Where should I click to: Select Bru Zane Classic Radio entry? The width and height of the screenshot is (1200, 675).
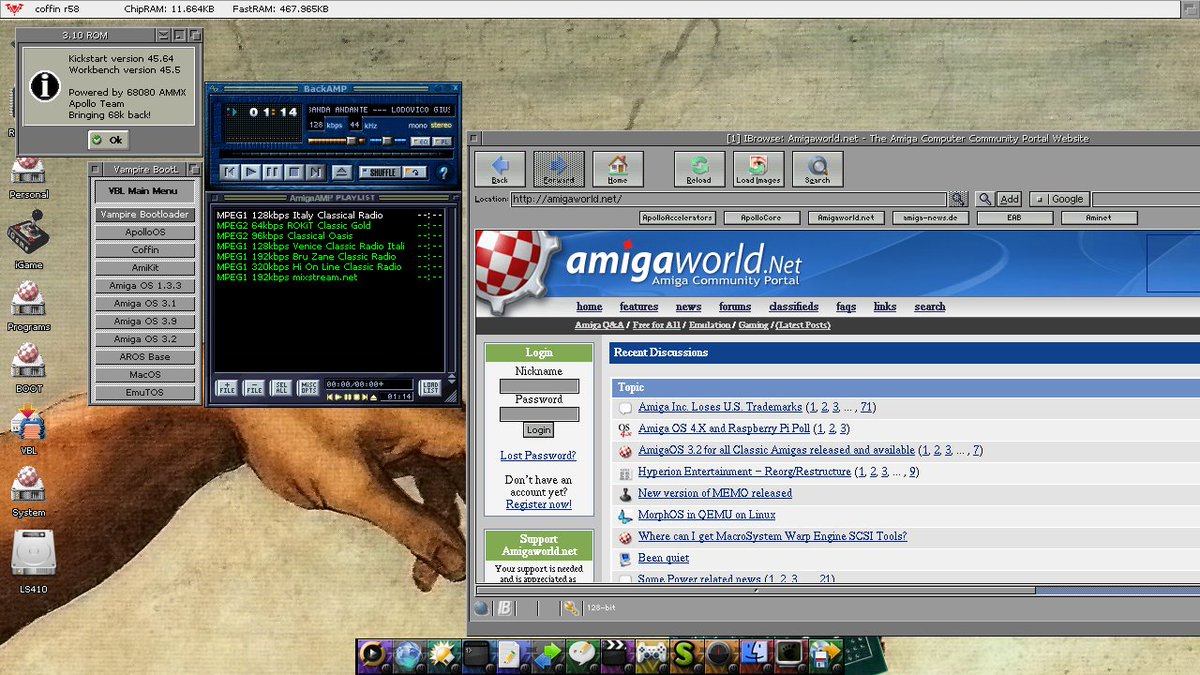pyautogui.click(x=329, y=257)
